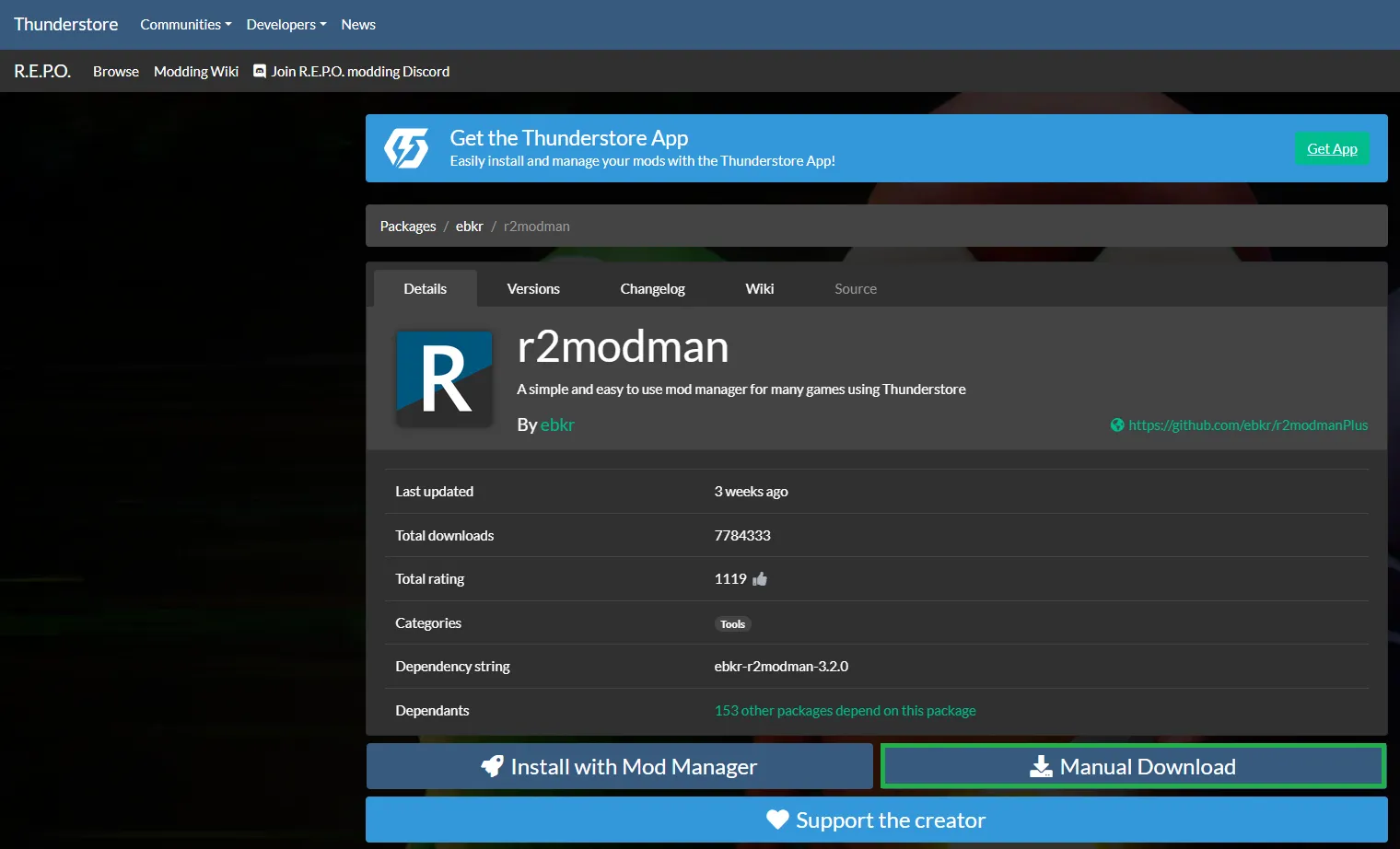Click the r2modman package logo thumbnail
Image resolution: width=1400 pixels, height=849 pixels.
(444, 378)
